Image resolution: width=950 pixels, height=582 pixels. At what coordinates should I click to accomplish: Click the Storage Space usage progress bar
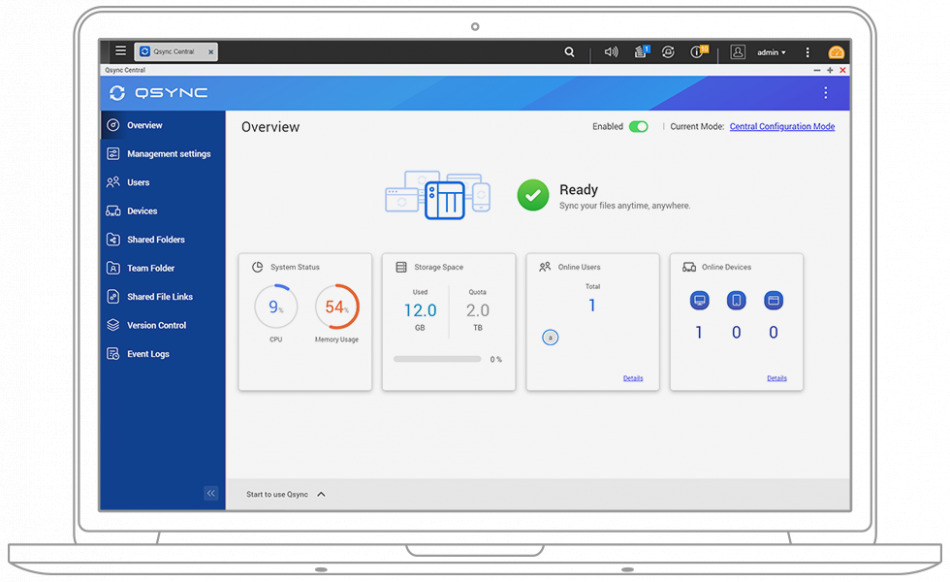pos(437,359)
